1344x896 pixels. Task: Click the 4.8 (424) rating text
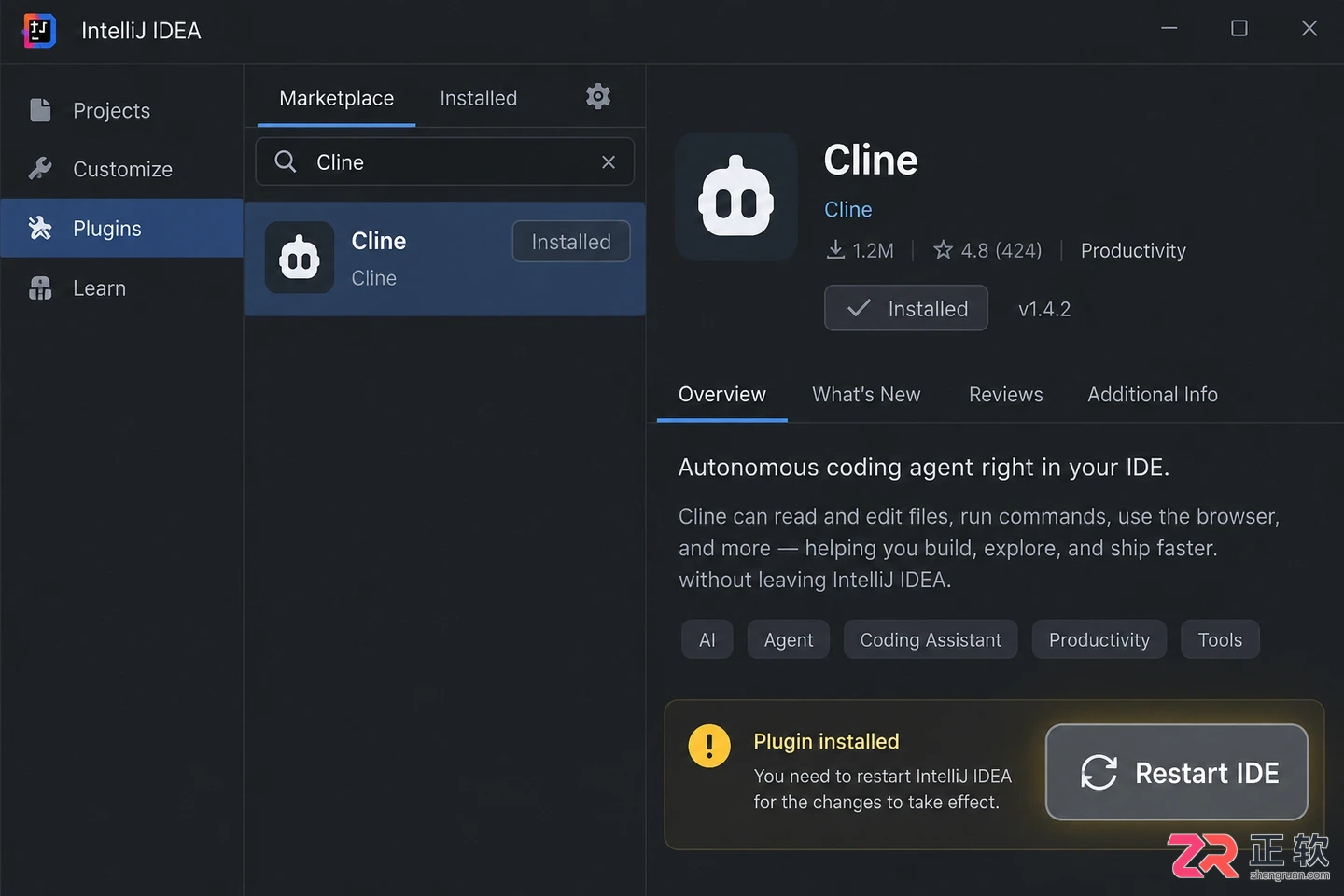[x=1001, y=250]
